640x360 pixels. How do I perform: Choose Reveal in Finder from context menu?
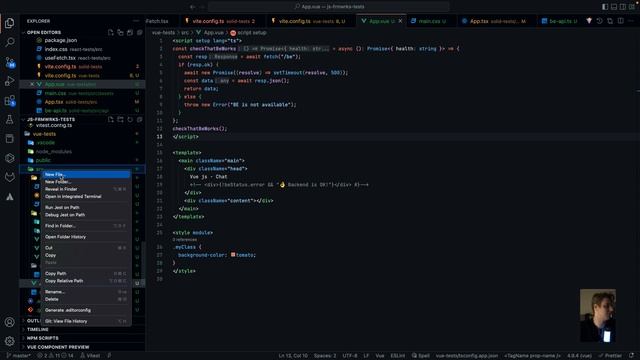[x=86, y=189]
